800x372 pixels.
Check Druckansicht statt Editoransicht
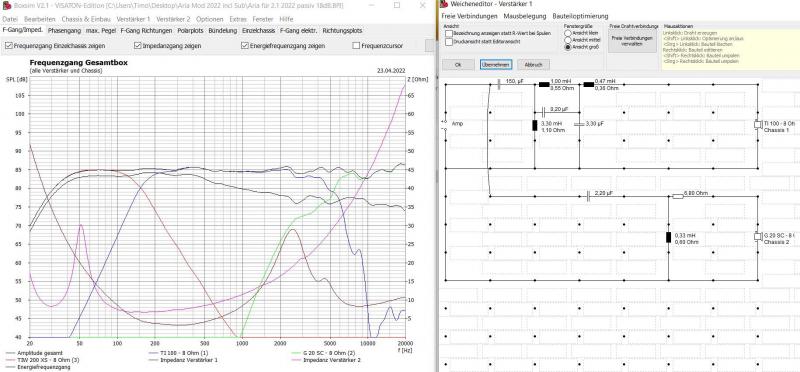(448, 42)
